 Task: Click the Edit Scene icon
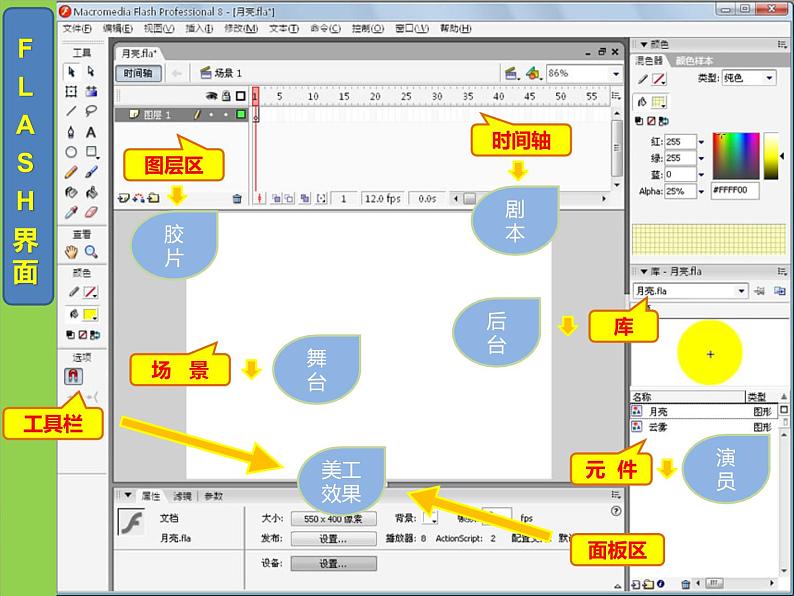(511, 74)
